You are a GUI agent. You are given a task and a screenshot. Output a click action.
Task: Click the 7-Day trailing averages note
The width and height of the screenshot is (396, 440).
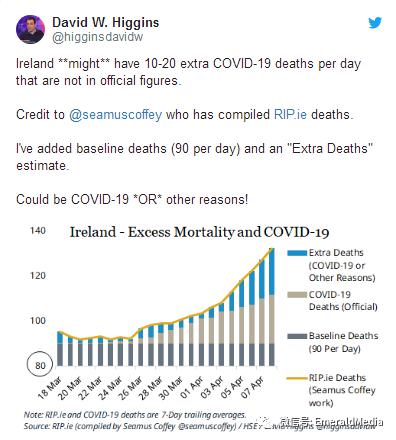(135, 415)
